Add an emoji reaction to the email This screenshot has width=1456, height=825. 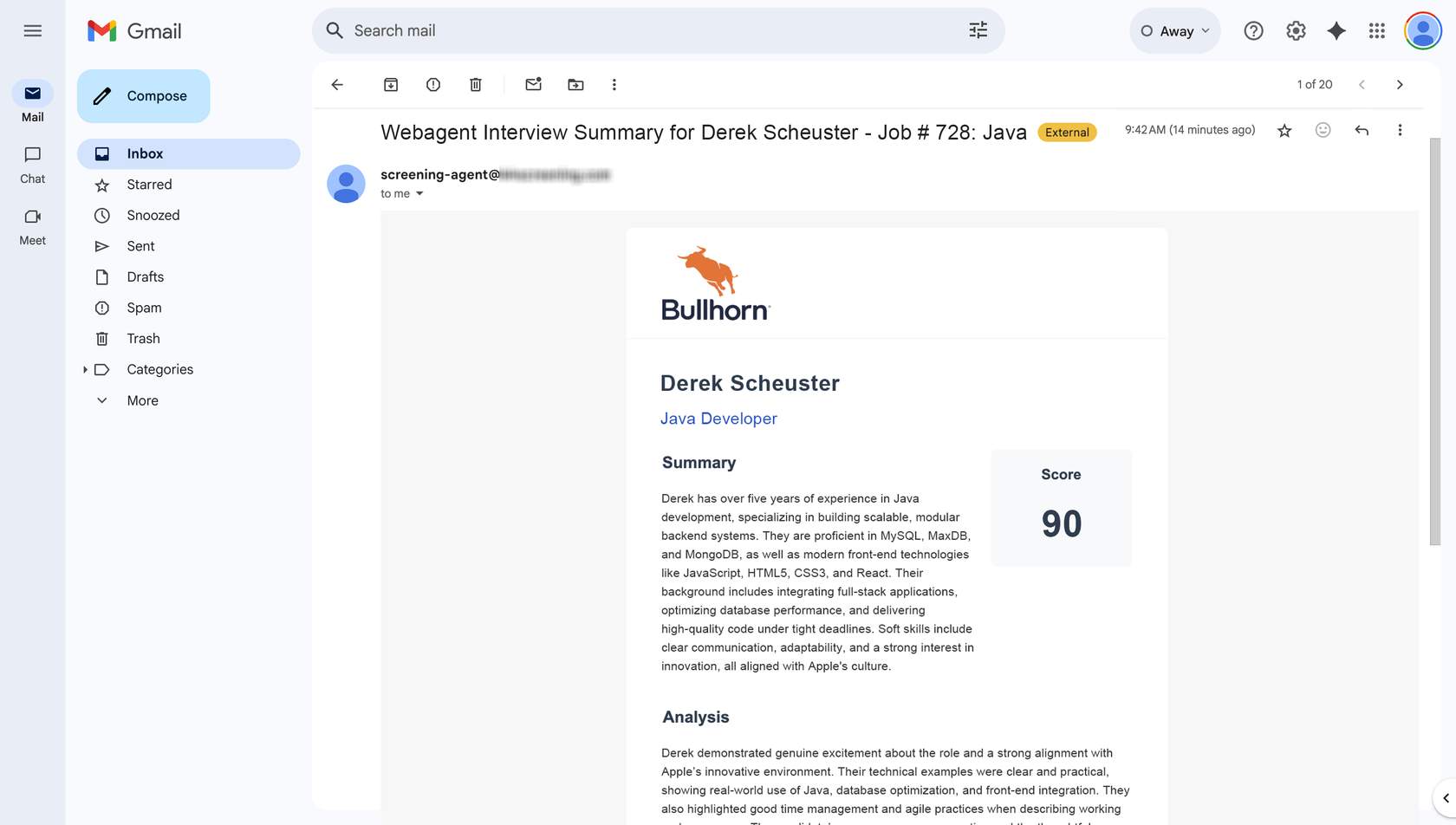tap(1323, 131)
